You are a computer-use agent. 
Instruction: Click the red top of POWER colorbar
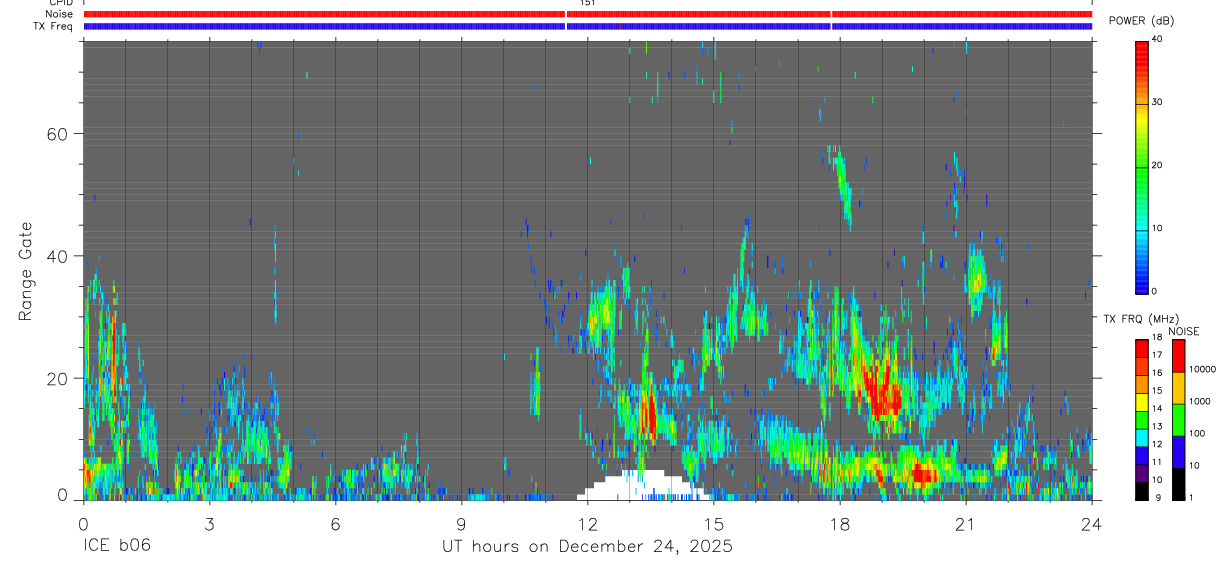pos(1142,55)
